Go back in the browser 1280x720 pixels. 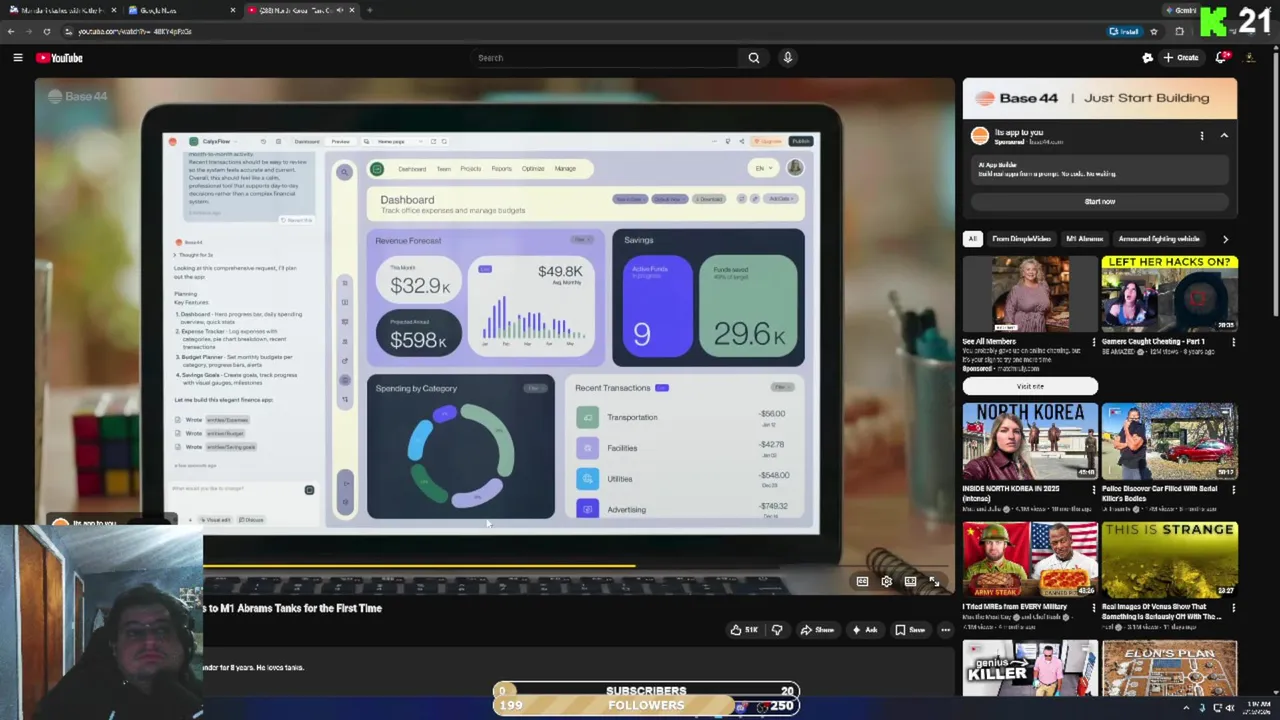tap(11, 31)
